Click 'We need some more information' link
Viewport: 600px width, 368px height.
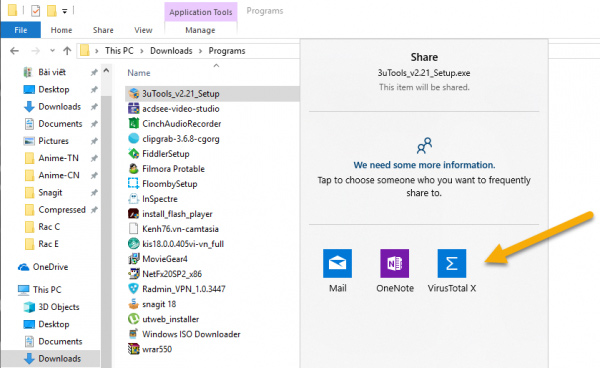click(x=424, y=165)
